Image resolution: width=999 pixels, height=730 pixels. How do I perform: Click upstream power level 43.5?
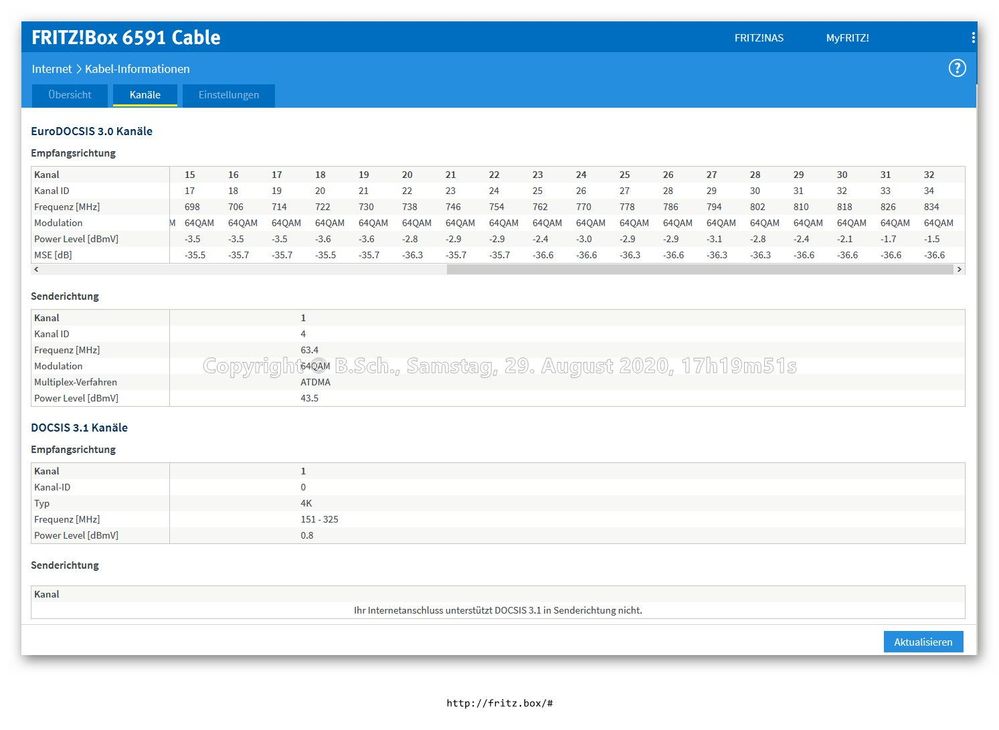(x=310, y=398)
